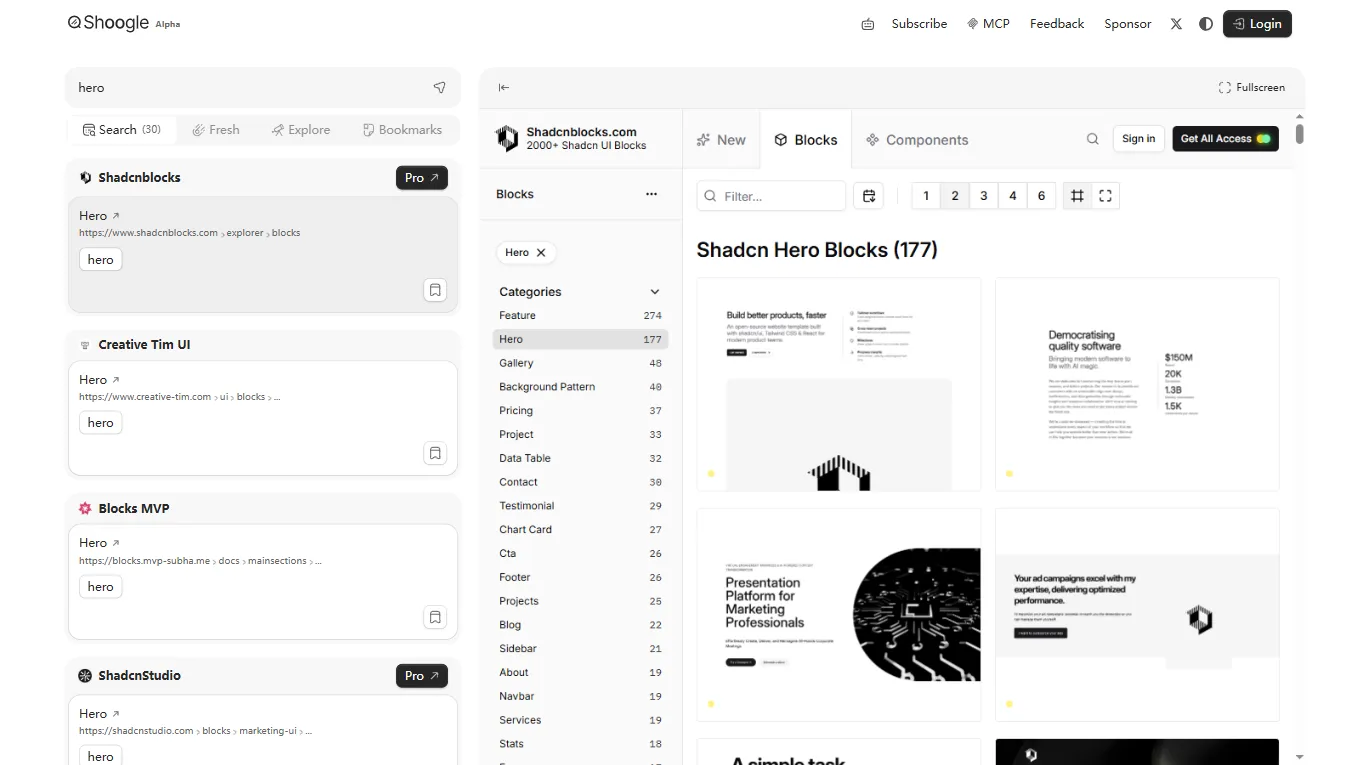Open the Blocks three-dots options menu
Screen dimensions: 1360x765
(x=652, y=194)
